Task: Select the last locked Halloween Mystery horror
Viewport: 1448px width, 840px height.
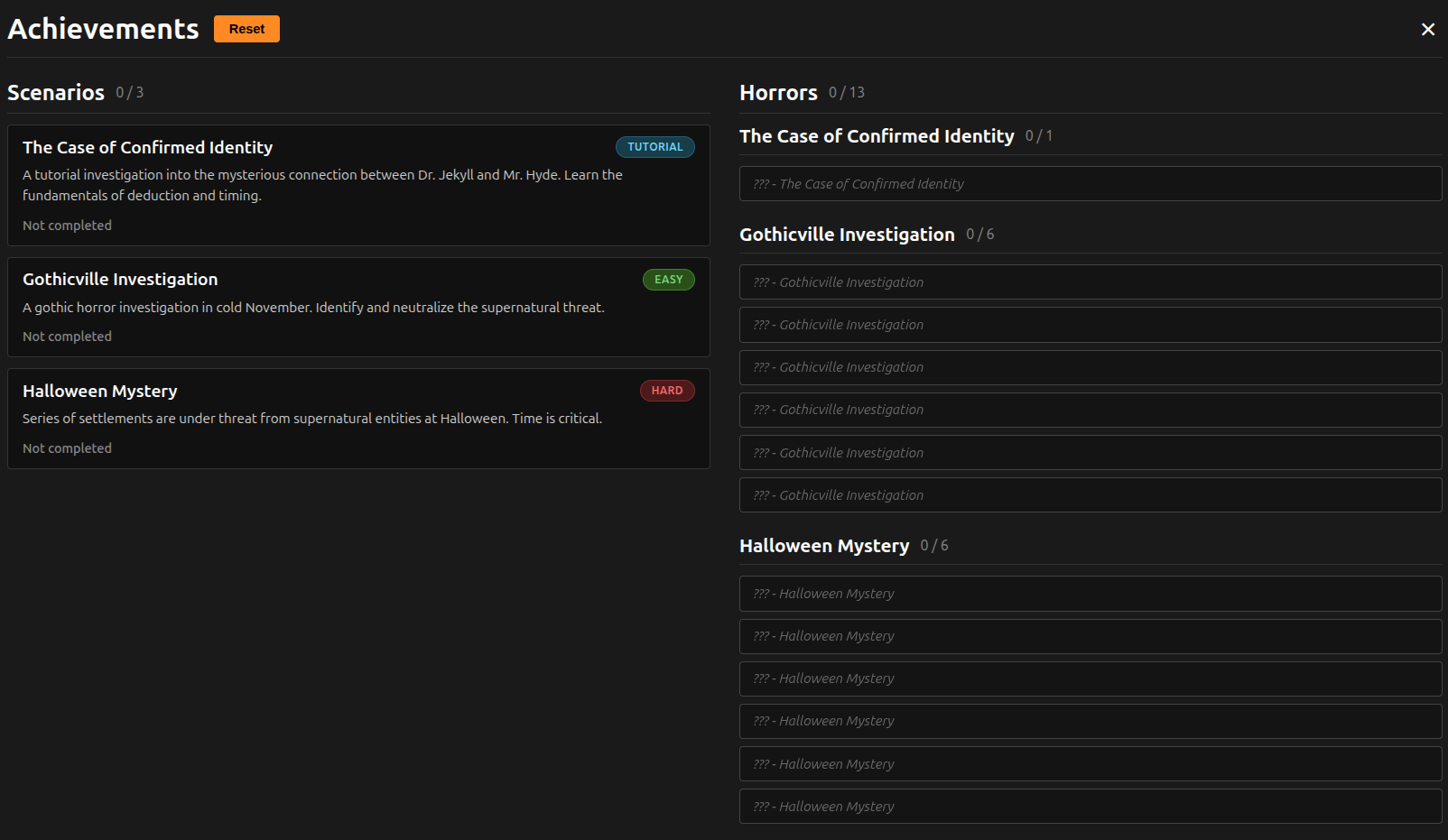Action: click(1090, 807)
